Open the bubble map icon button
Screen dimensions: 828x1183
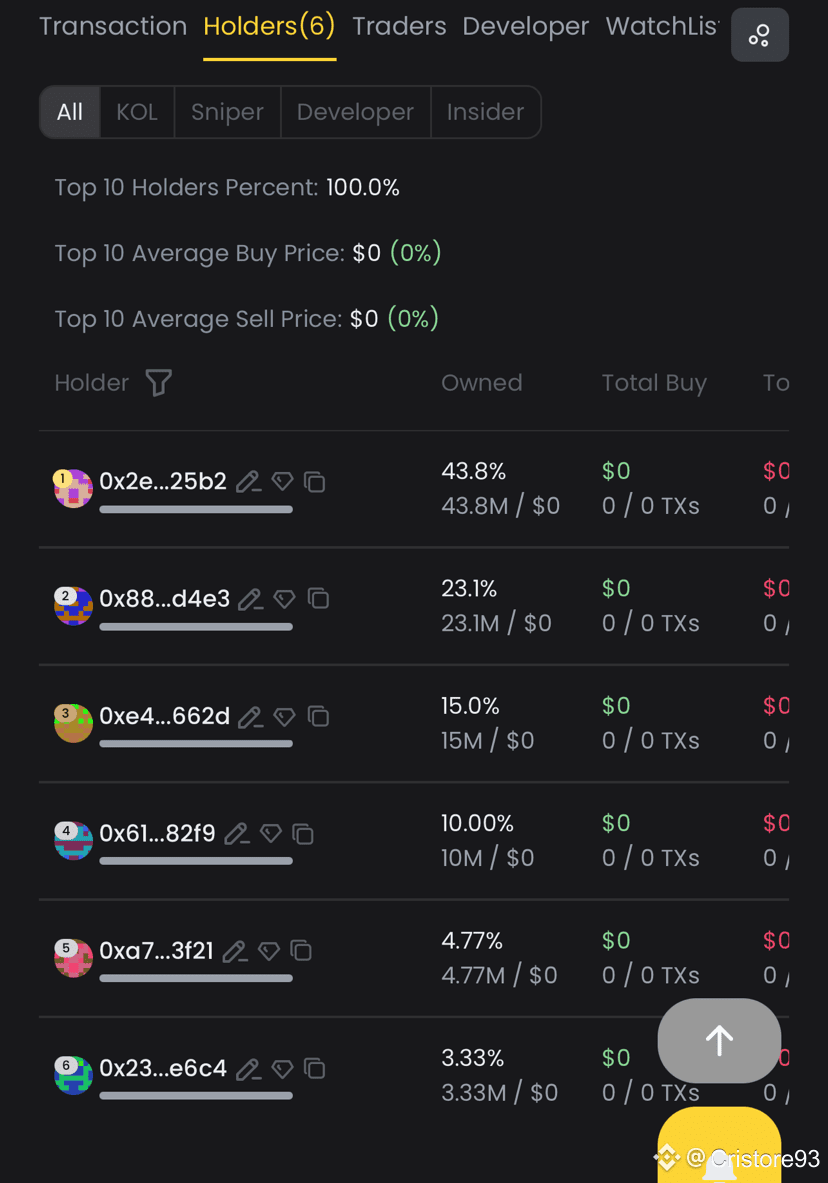[759, 35]
